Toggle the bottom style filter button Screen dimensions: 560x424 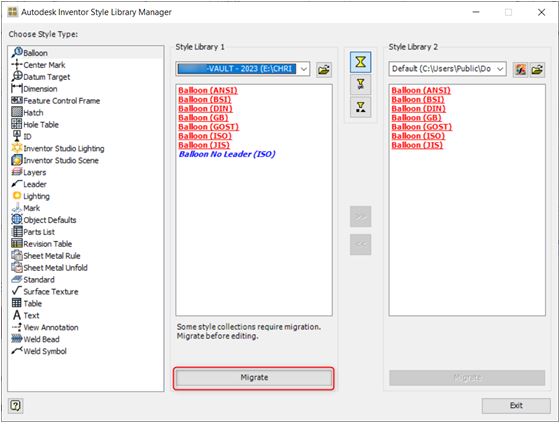361,107
